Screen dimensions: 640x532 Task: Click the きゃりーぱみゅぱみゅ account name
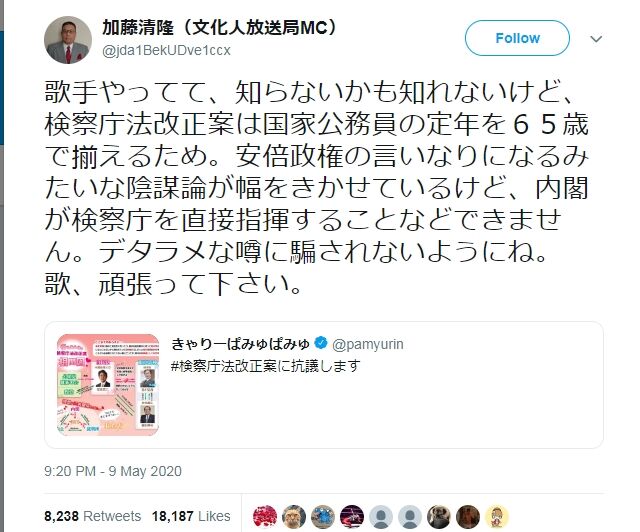pos(240,344)
